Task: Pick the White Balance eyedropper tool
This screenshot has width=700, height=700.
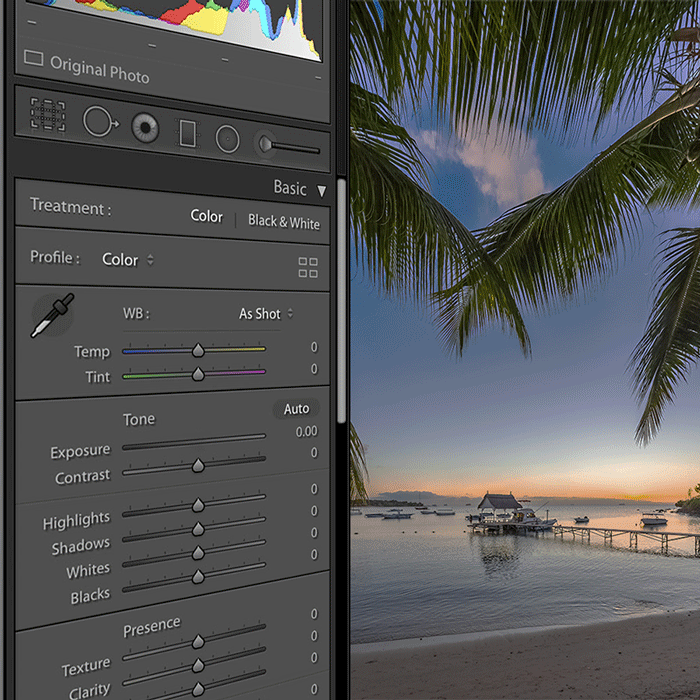Action: (x=52, y=315)
